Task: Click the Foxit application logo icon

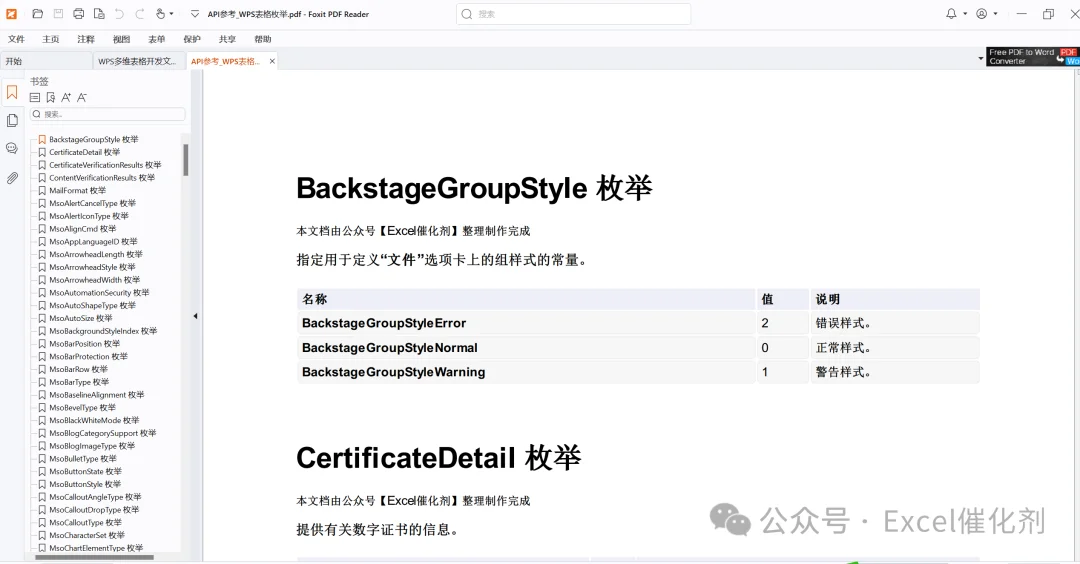Action: pyautogui.click(x=12, y=14)
